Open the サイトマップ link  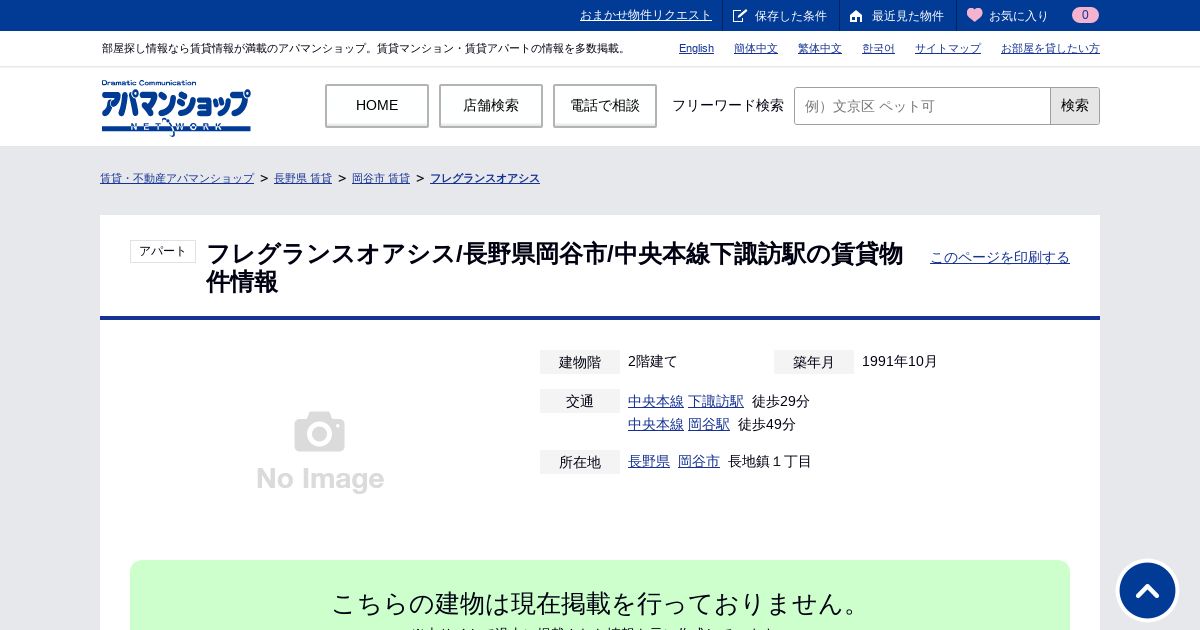click(x=948, y=48)
